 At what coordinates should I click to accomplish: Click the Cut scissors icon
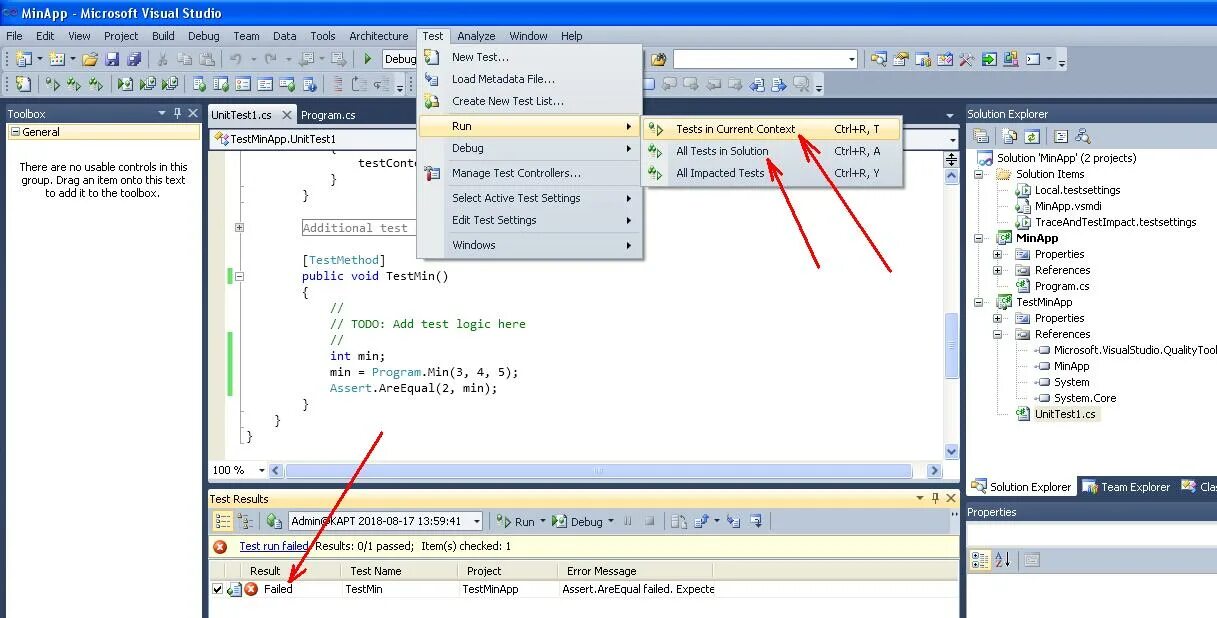click(x=162, y=59)
